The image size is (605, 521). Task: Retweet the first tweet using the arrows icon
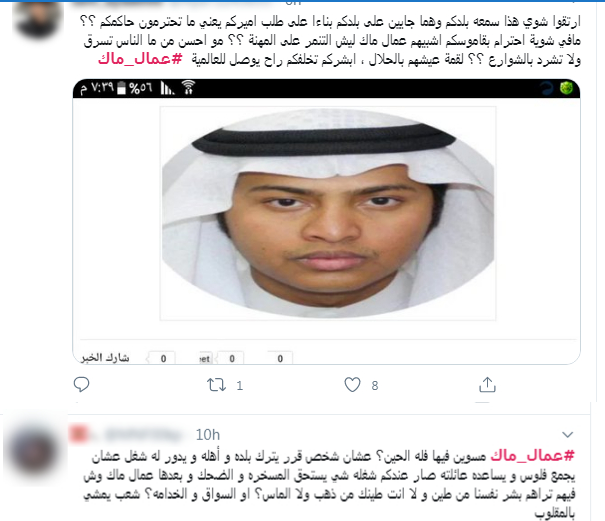[216, 385]
